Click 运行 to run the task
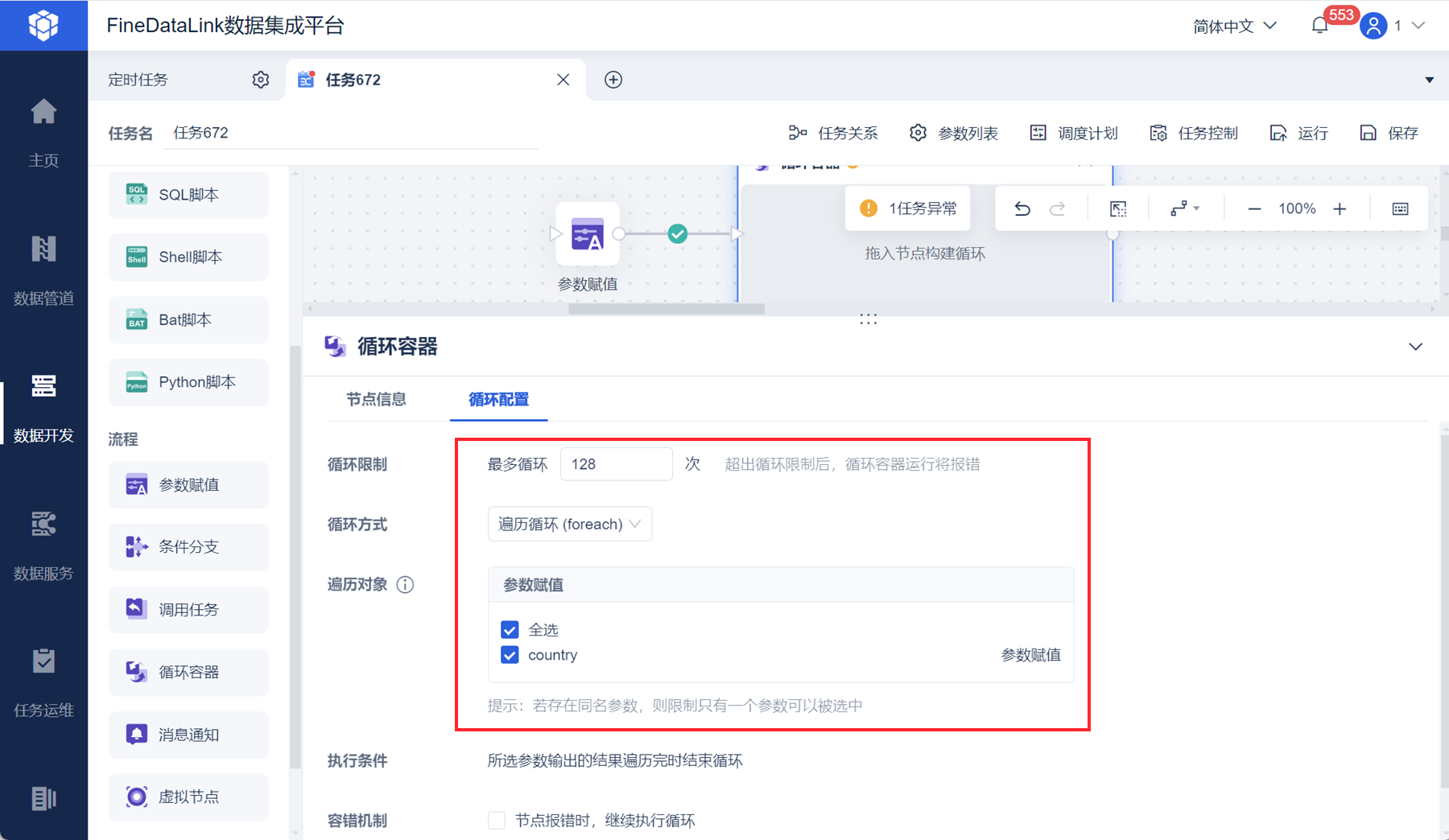1449x840 pixels. pyautogui.click(x=1298, y=133)
